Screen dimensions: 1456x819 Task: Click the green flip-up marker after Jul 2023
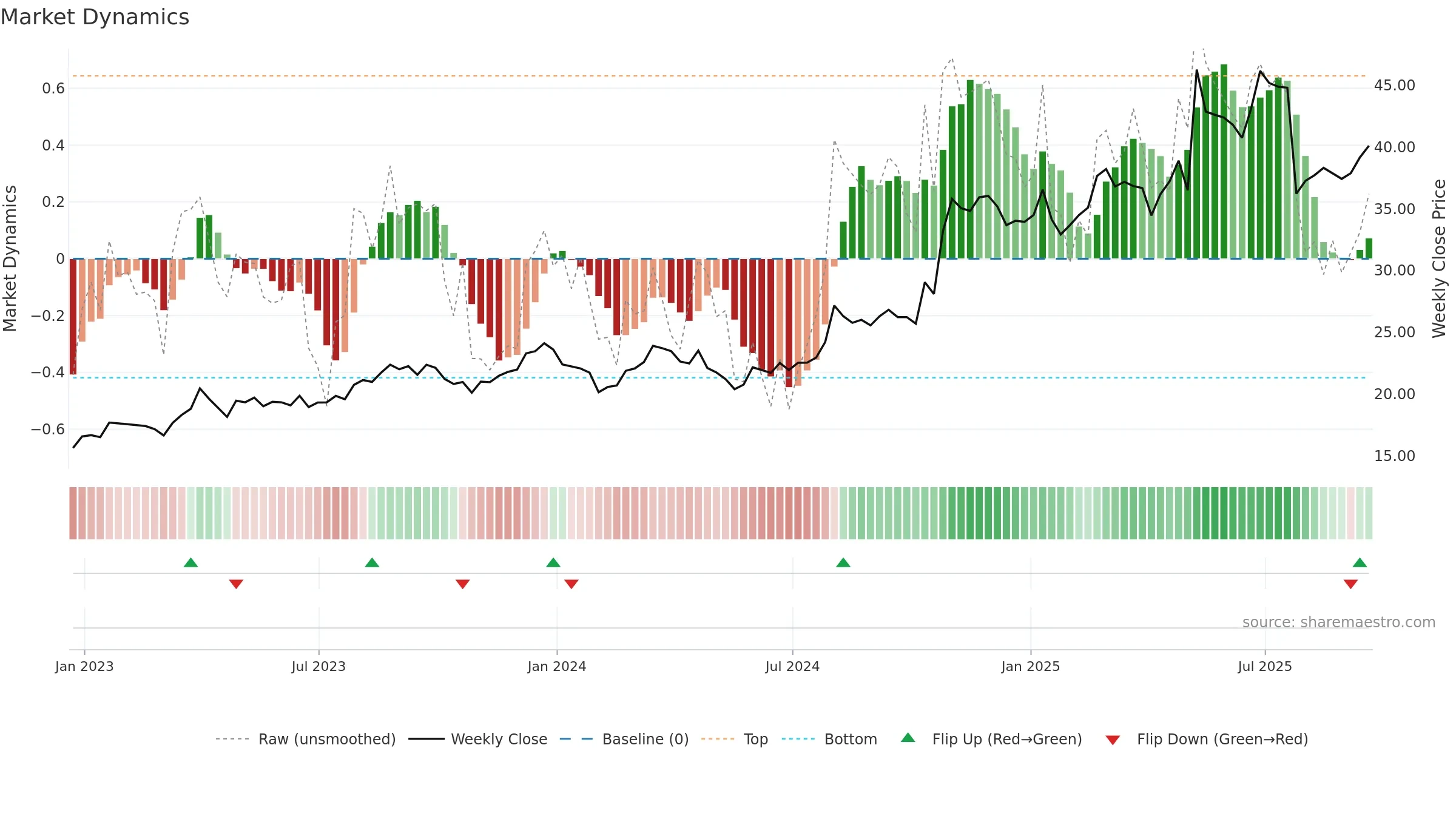(372, 562)
